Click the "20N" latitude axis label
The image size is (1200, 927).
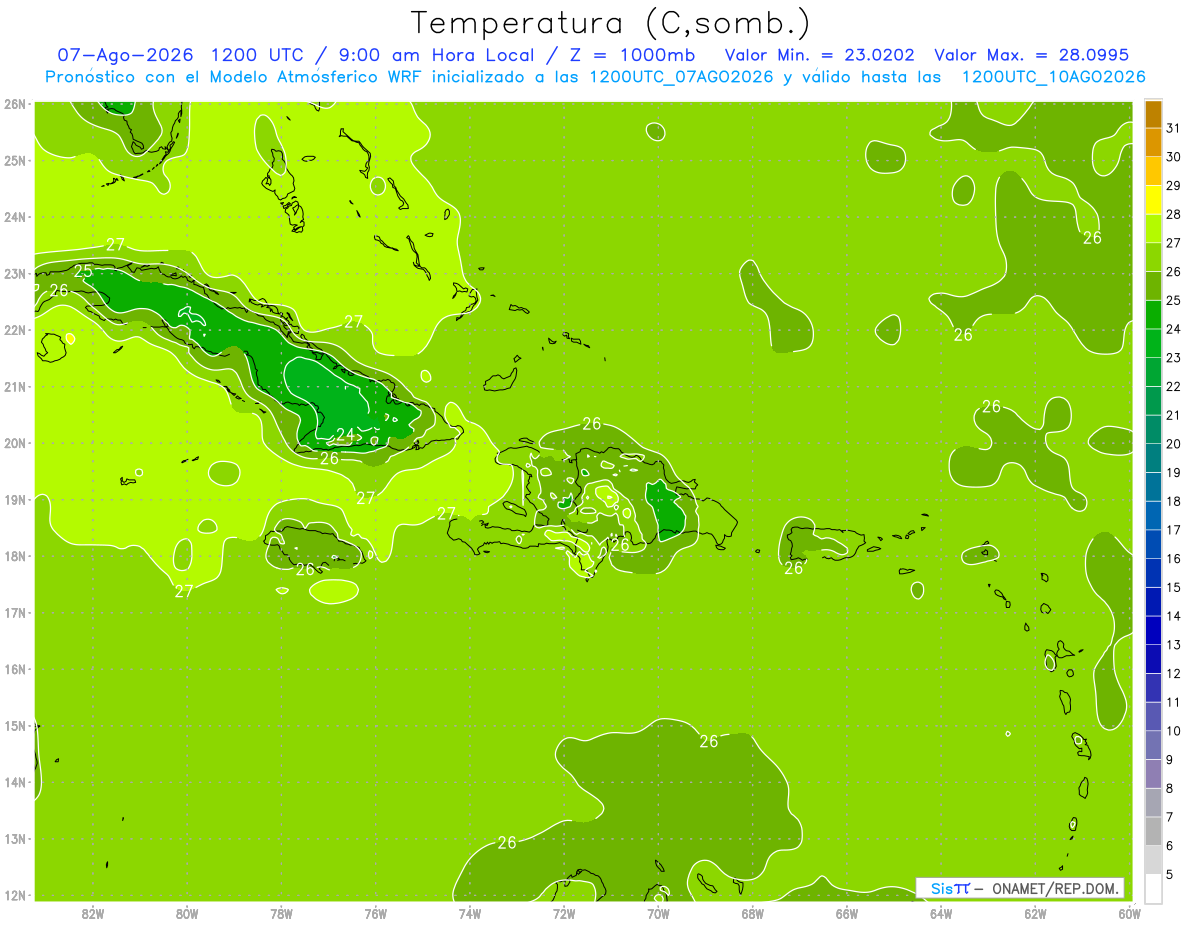[15, 443]
